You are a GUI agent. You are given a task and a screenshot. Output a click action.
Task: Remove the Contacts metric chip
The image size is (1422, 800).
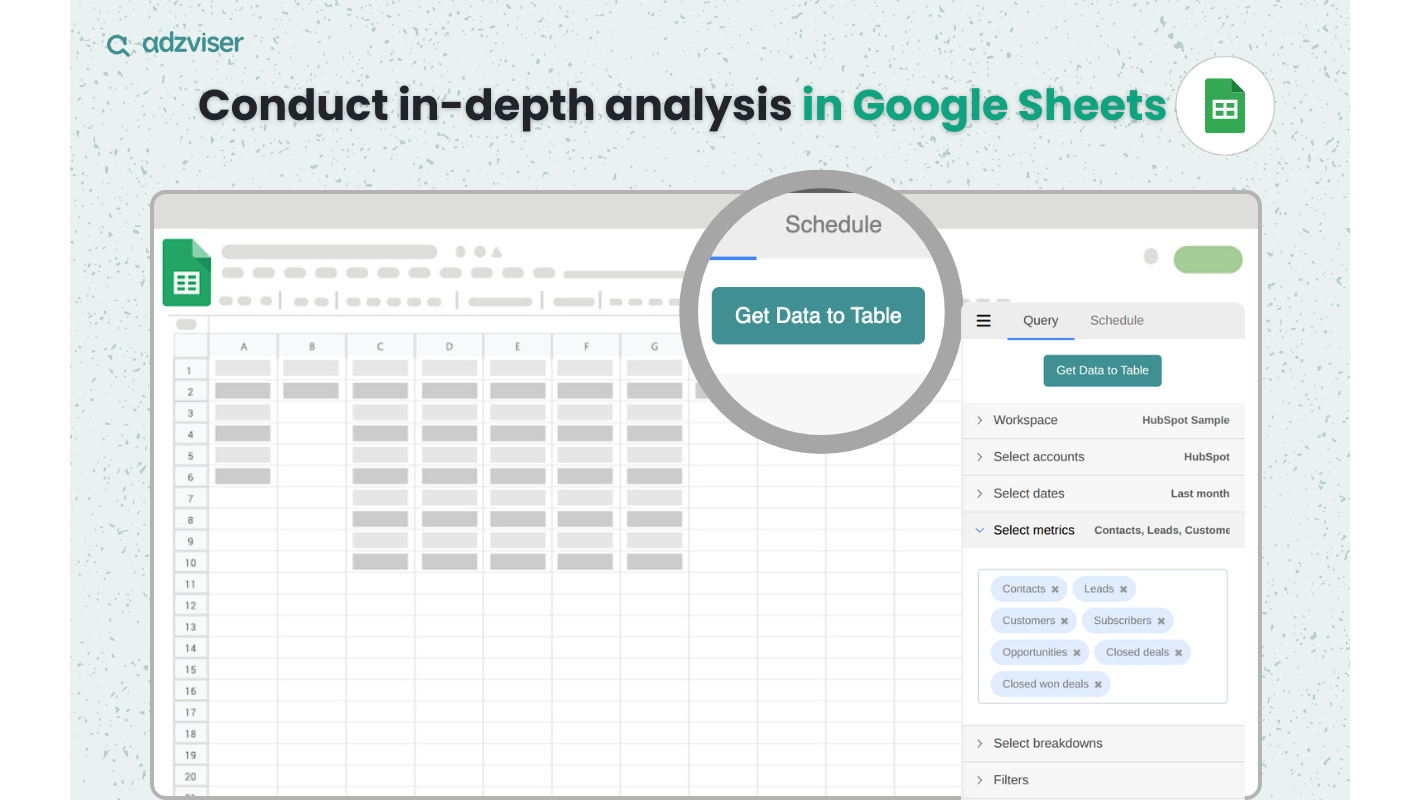[1055, 590]
